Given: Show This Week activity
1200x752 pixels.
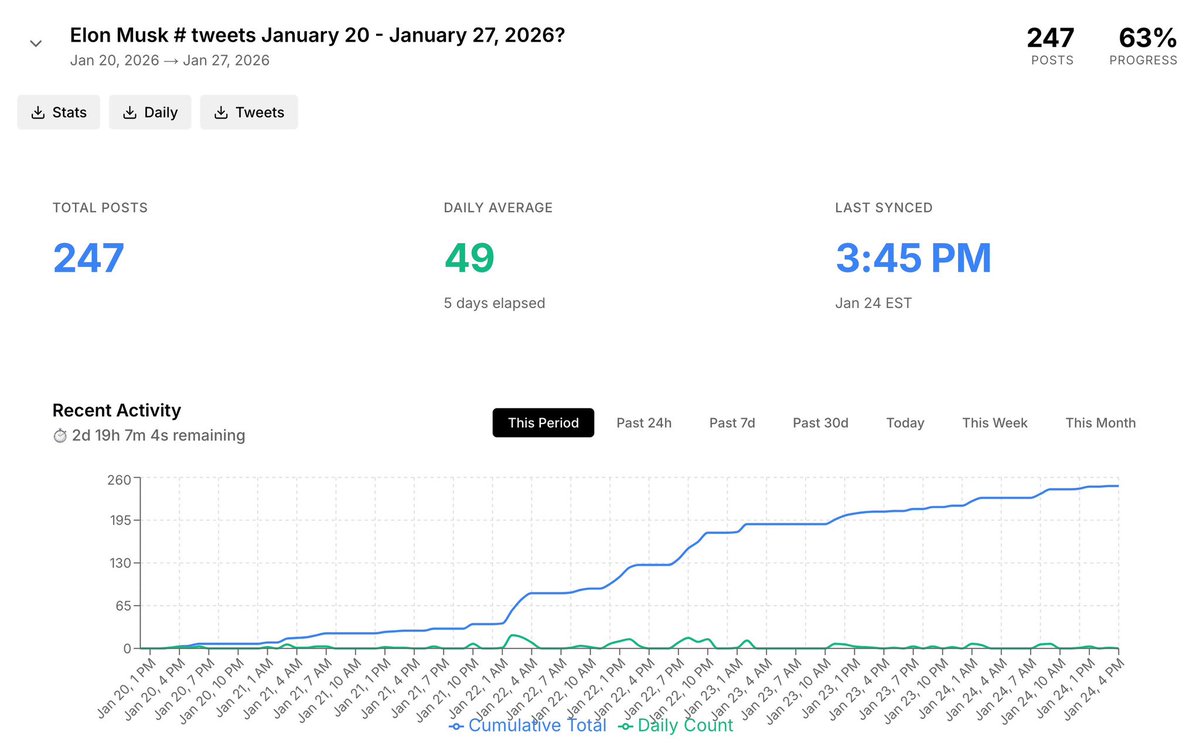Looking at the screenshot, I should coord(995,423).
